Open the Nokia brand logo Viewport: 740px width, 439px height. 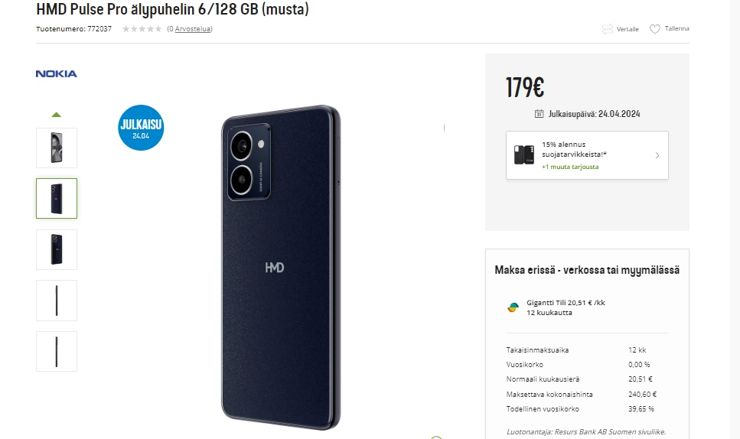pos(56,74)
